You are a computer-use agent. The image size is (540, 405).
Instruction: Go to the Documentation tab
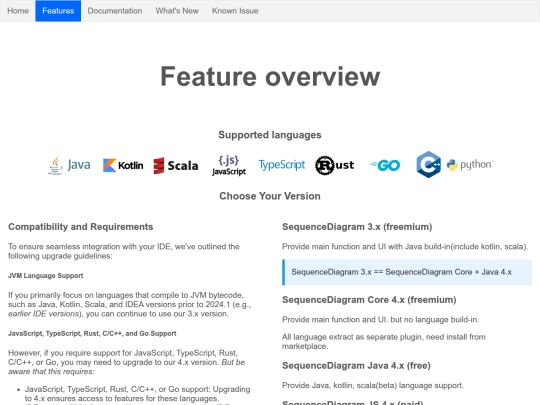click(115, 11)
